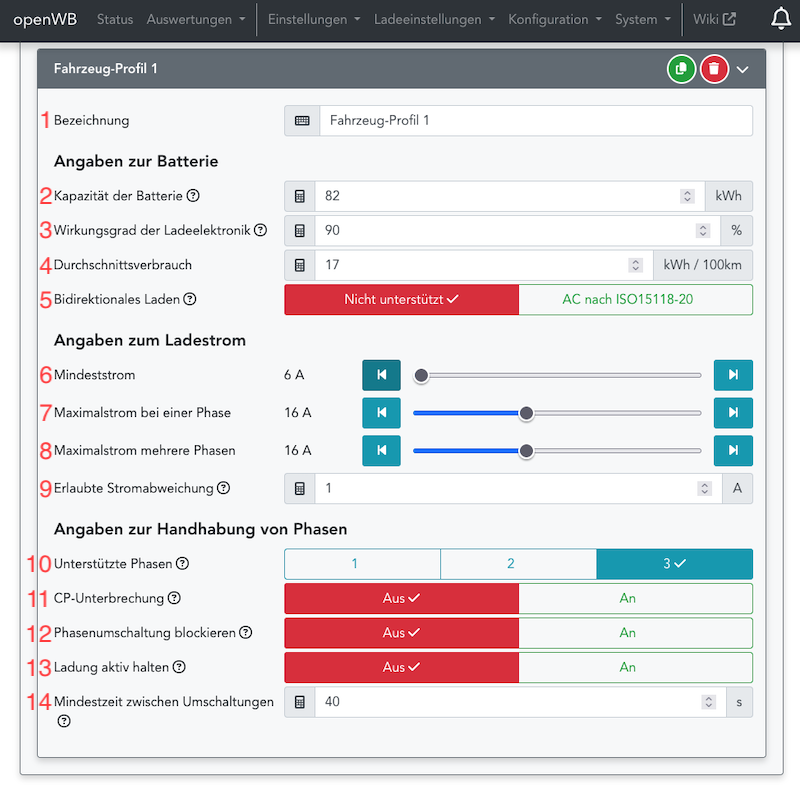The height and width of the screenshot is (785, 800).
Task: Open the Wiki external link
Action: pyautogui.click(x=714, y=19)
